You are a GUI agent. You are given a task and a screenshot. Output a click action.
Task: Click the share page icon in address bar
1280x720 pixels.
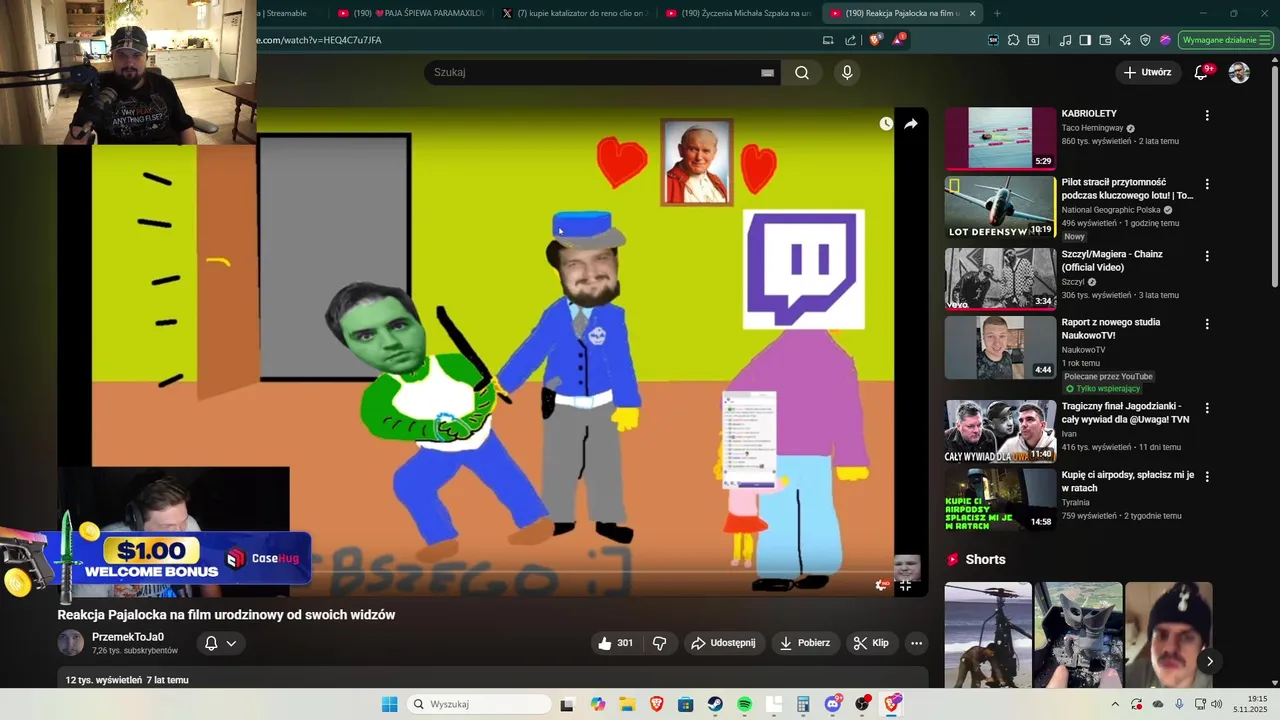point(850,40)
